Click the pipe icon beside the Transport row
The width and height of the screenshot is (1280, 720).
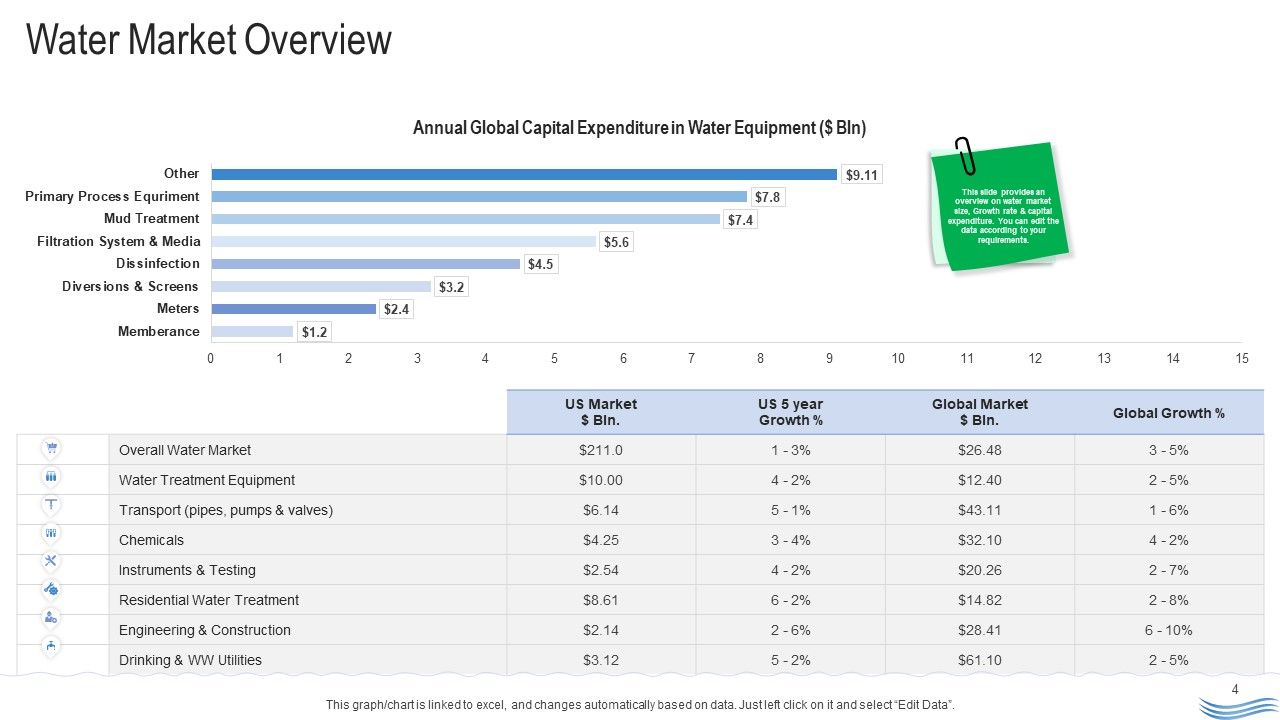pyautogui.click(x=51, y=504)
